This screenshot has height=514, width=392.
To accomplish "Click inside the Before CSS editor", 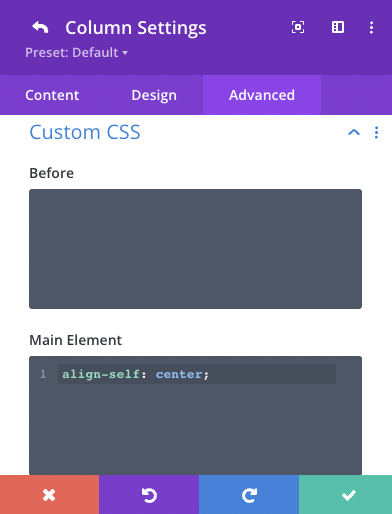I will pyautogui.click(x=195, y=249).
